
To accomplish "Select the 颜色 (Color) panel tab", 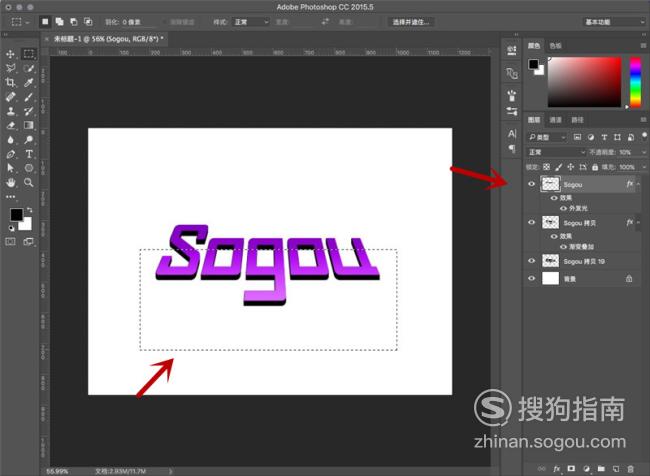I will coord(534,46).
